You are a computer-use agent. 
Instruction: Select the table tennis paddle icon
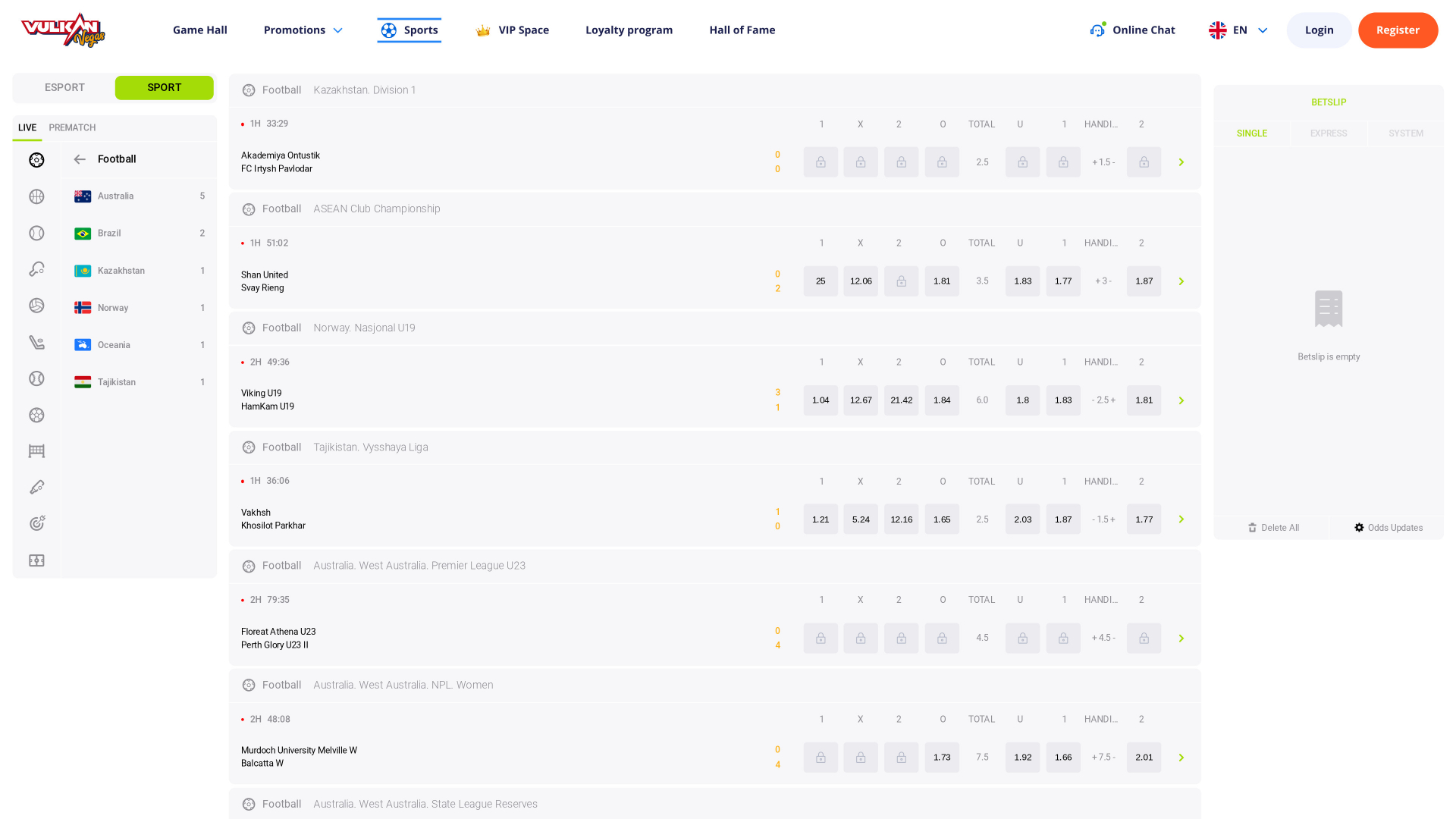36,269
